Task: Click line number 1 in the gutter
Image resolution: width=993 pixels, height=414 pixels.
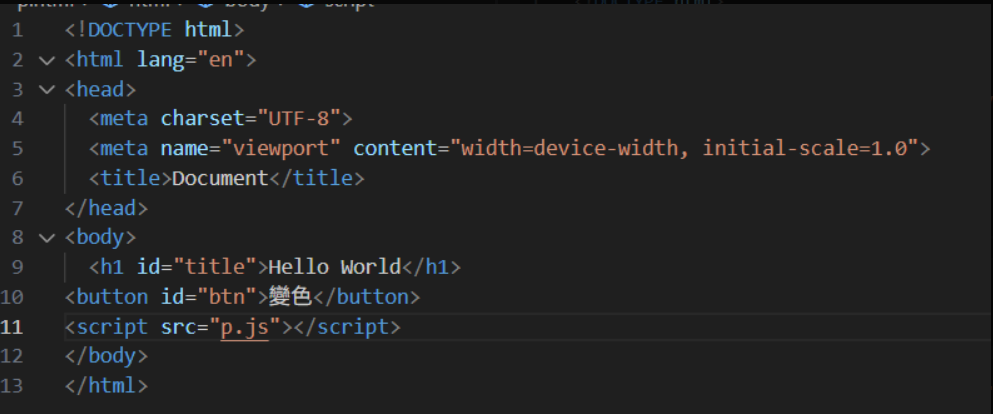Action: pos(17,30)
